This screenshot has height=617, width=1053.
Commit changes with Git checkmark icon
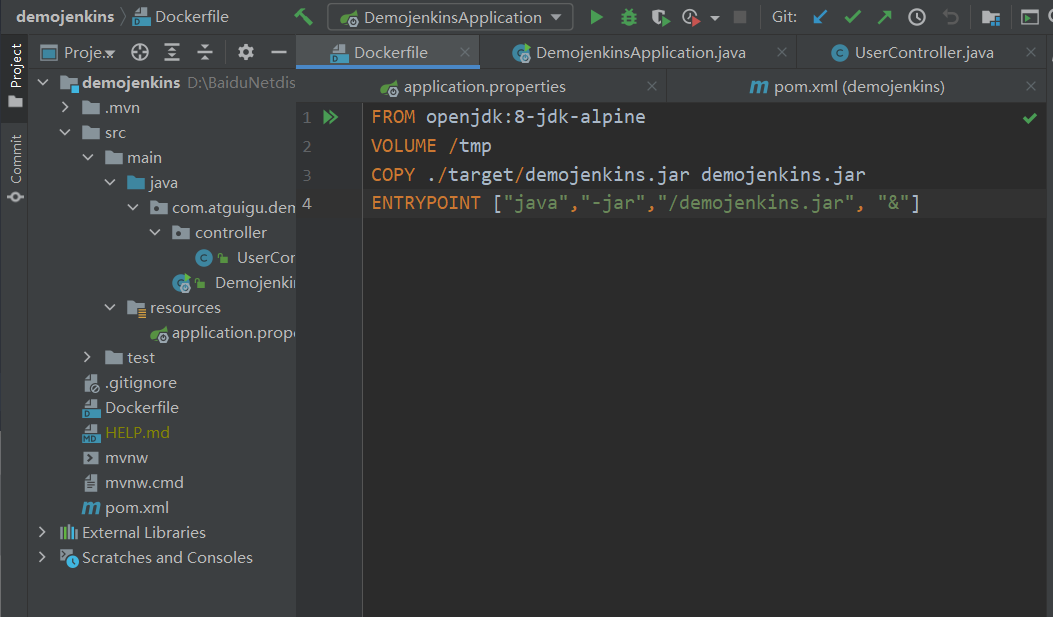coord(853,17)
